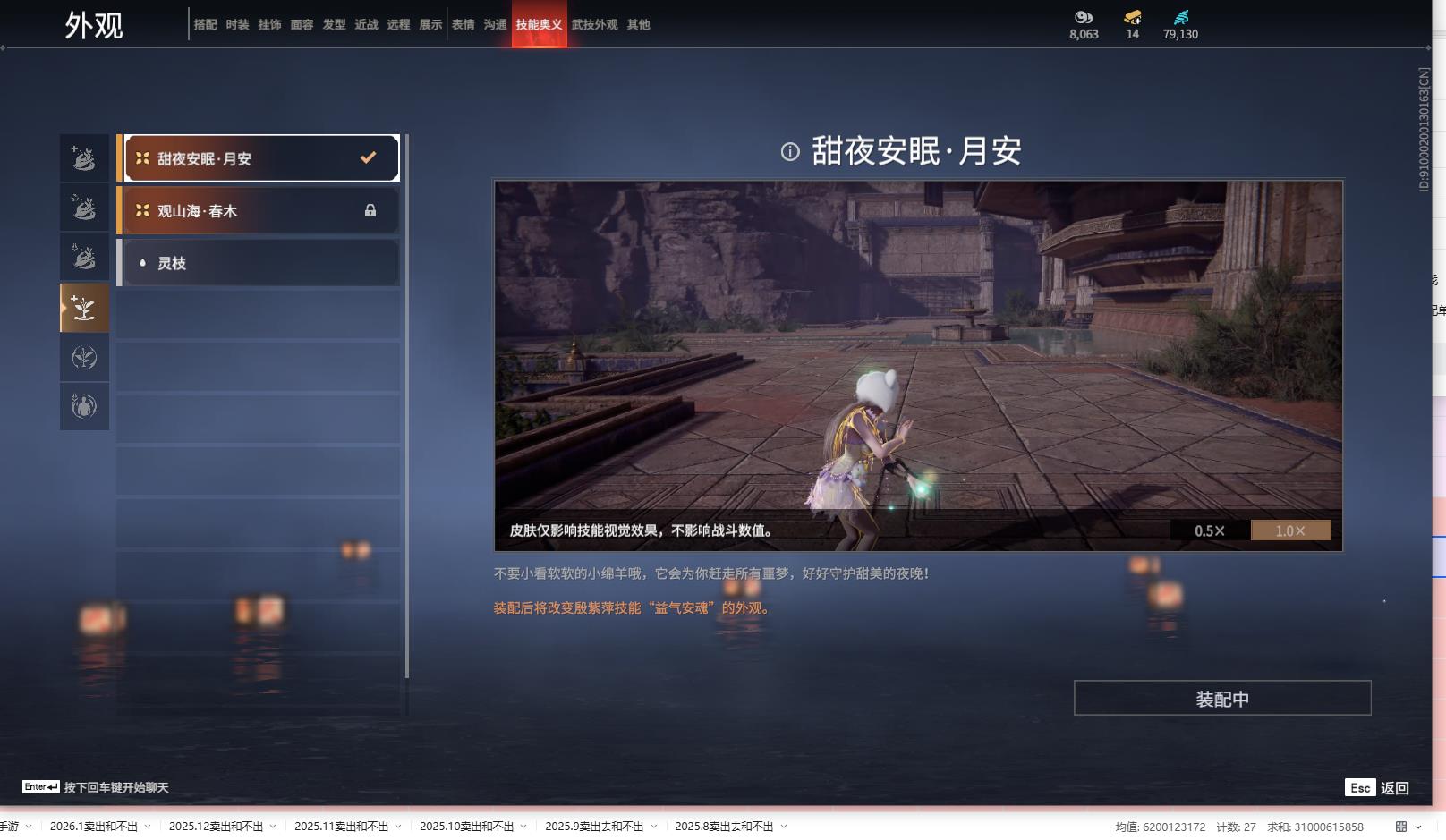Open the dropdown beside the grid view icon
The image size is (1446, 840).
[1418, 827]
